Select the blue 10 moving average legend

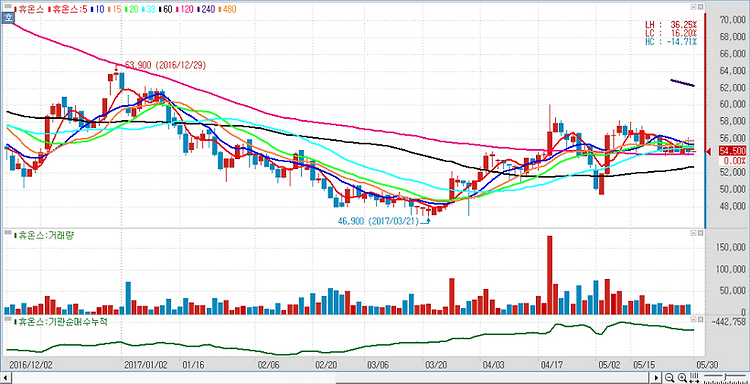[98, 9]
